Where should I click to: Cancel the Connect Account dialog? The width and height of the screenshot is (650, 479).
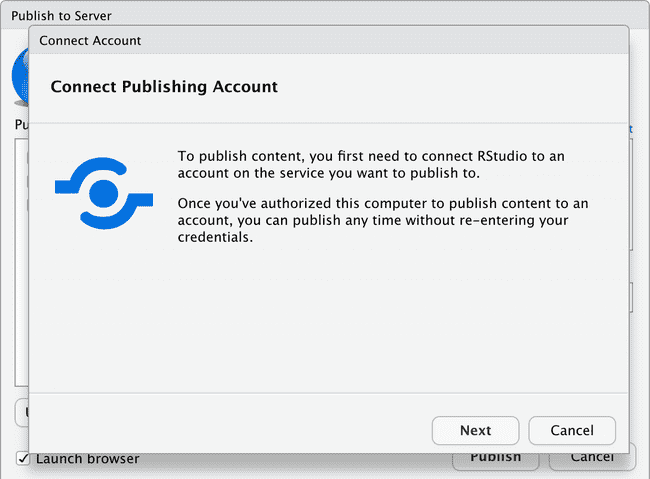[572, 430]
